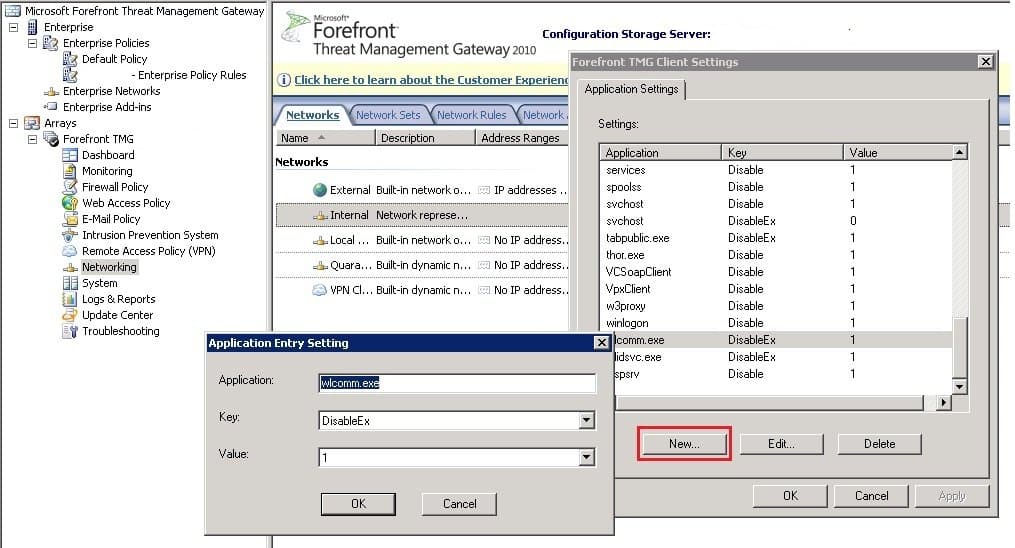Sort settings by Key column header
Viewport: 1015px width, 548px height.
tap(782, 153)
